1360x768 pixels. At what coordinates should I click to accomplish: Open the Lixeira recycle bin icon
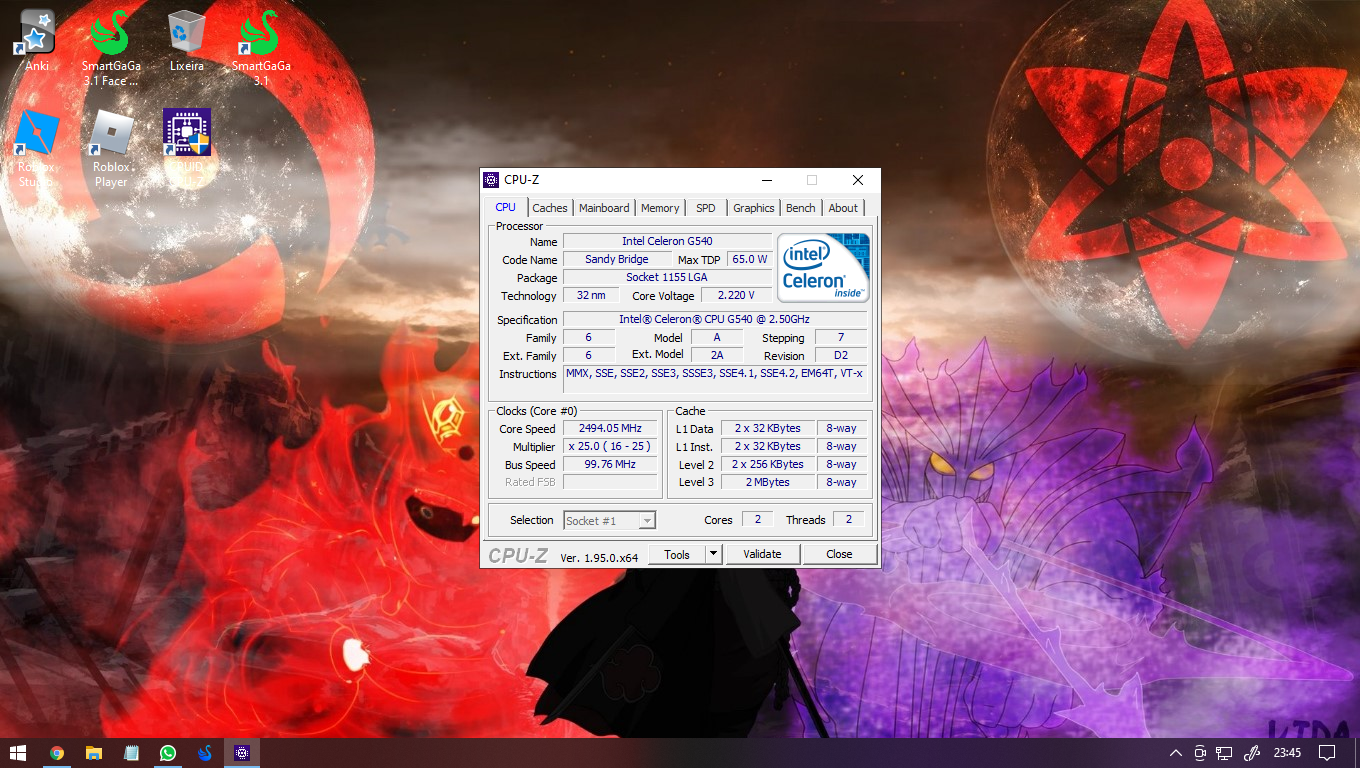tap(186, 40)
